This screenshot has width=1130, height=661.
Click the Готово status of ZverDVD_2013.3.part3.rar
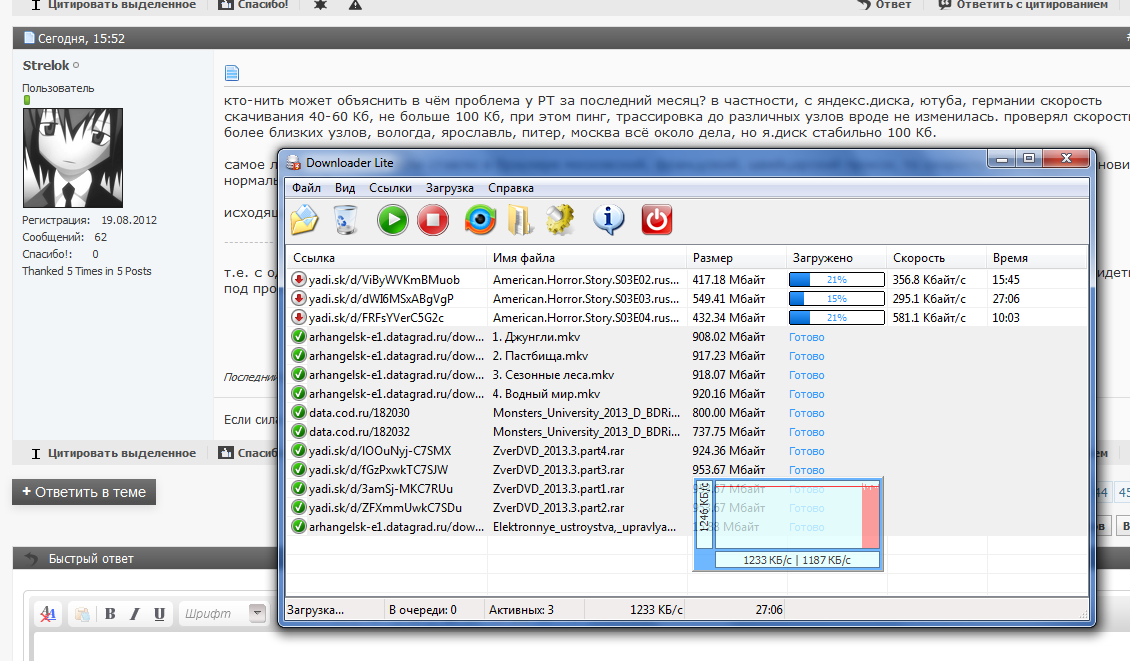(x=806, y=470)
